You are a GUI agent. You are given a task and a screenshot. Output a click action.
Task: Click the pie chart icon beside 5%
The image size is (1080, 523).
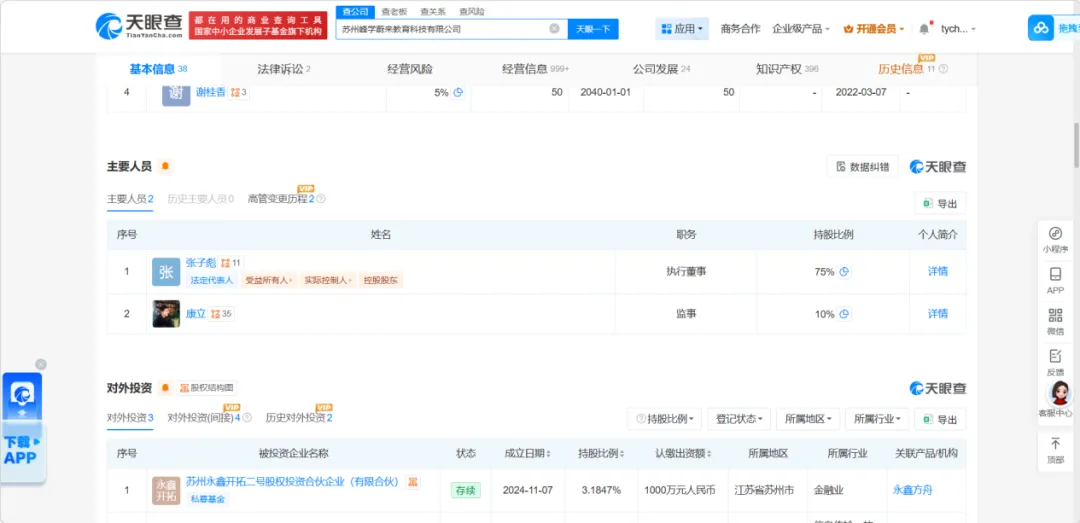click(458, 92)
